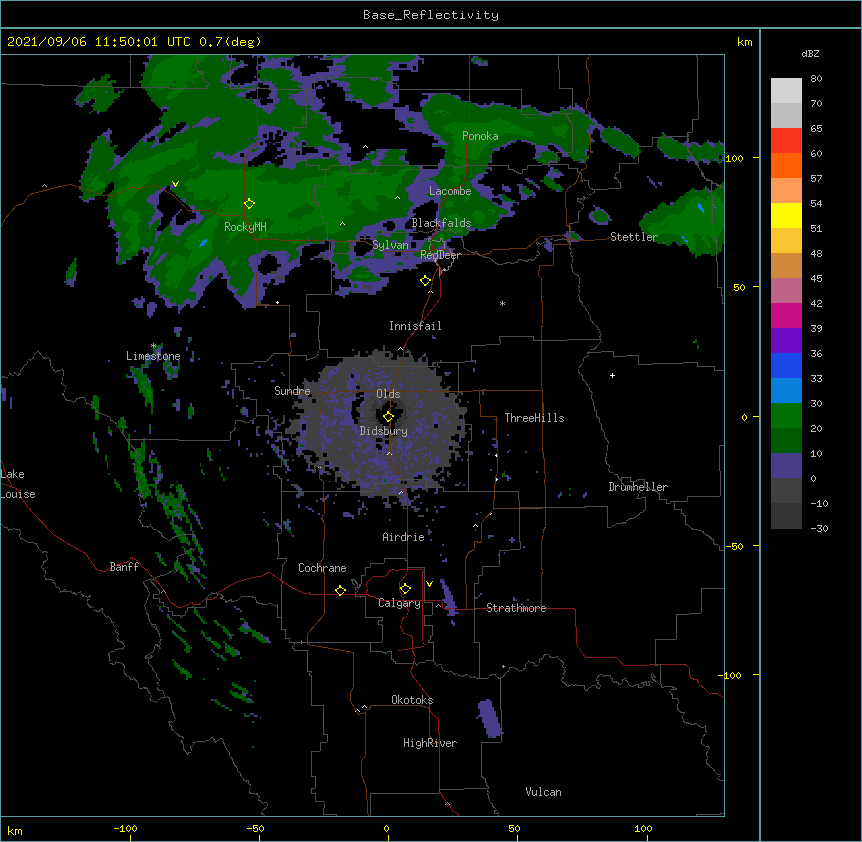This screenshot has width=862, height=842.
Task: Click the Blackfalds city label
Action: tap(441, 223)
